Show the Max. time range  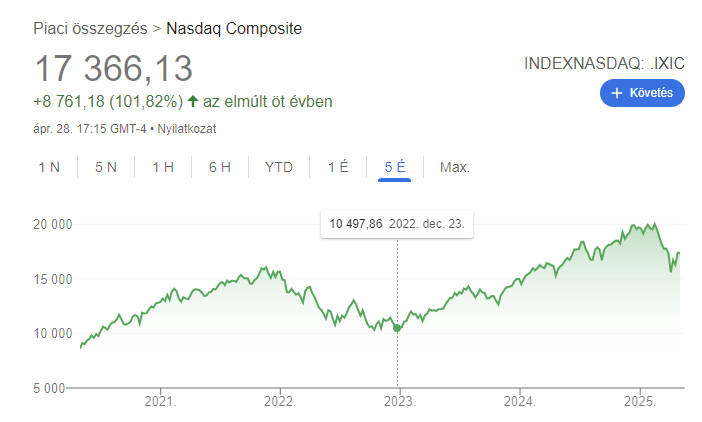pos(455,167)
